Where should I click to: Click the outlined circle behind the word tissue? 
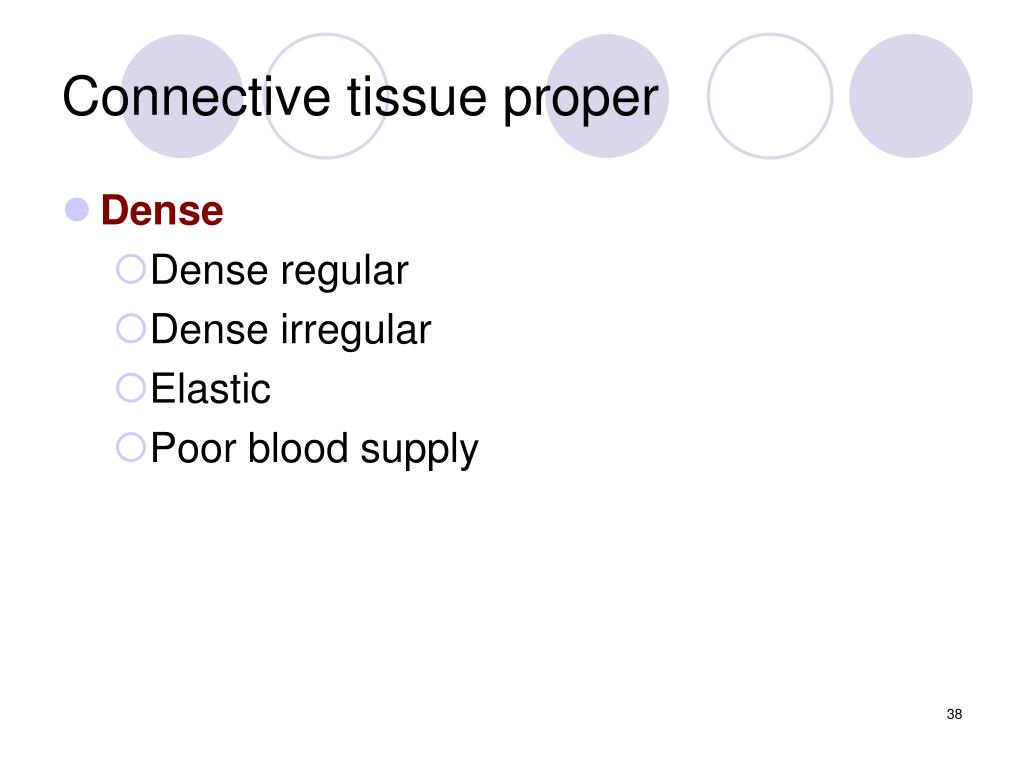326,96
